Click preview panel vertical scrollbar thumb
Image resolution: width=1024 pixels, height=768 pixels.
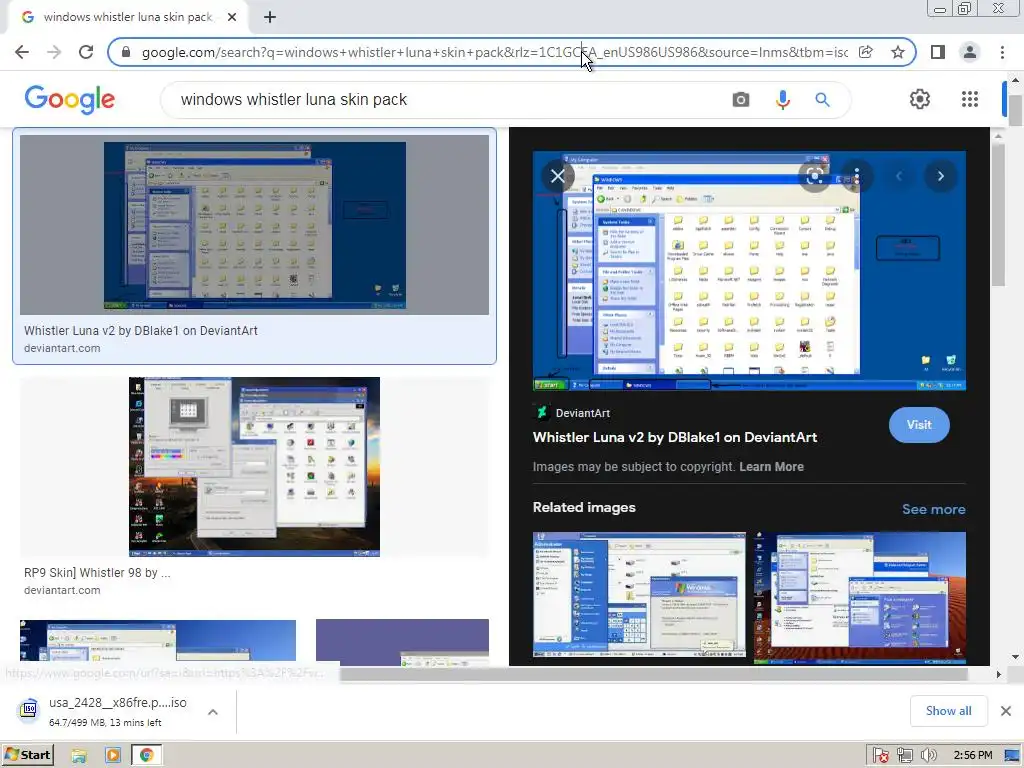tap(998, 214)
